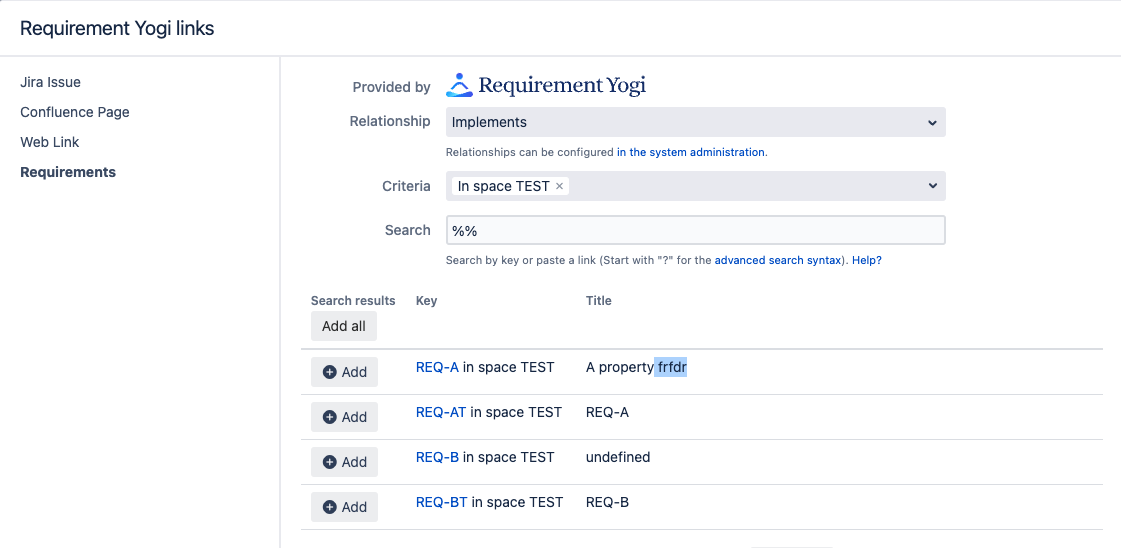Open the REQ-A requirement link
Image resolution: width=1121 pixels, height=548 pixels.
[x=437, y=367]
